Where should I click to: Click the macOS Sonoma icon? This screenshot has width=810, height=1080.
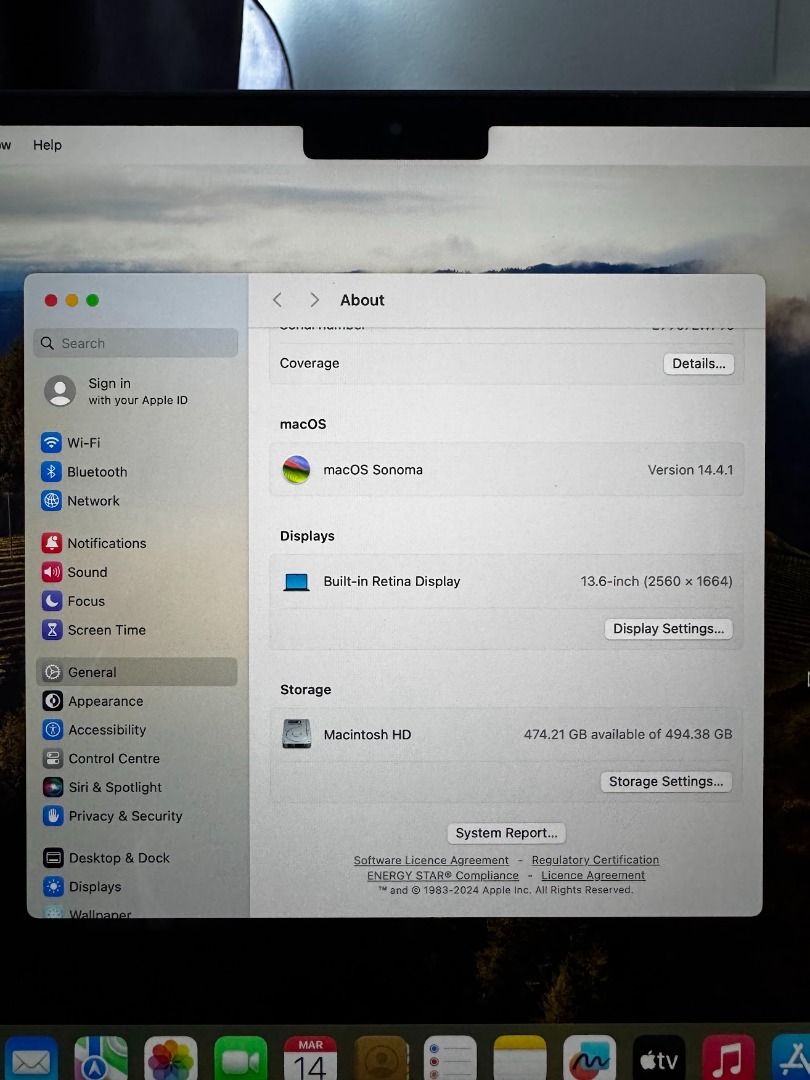point(296,470)
